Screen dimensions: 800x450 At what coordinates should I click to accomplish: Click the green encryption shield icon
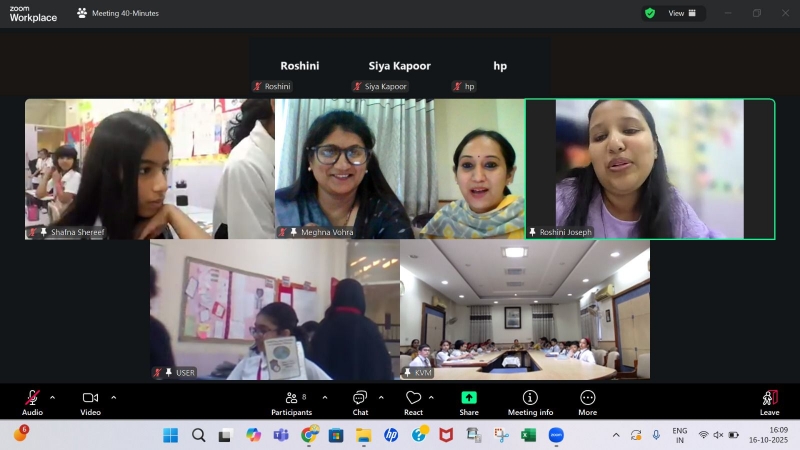650,13
